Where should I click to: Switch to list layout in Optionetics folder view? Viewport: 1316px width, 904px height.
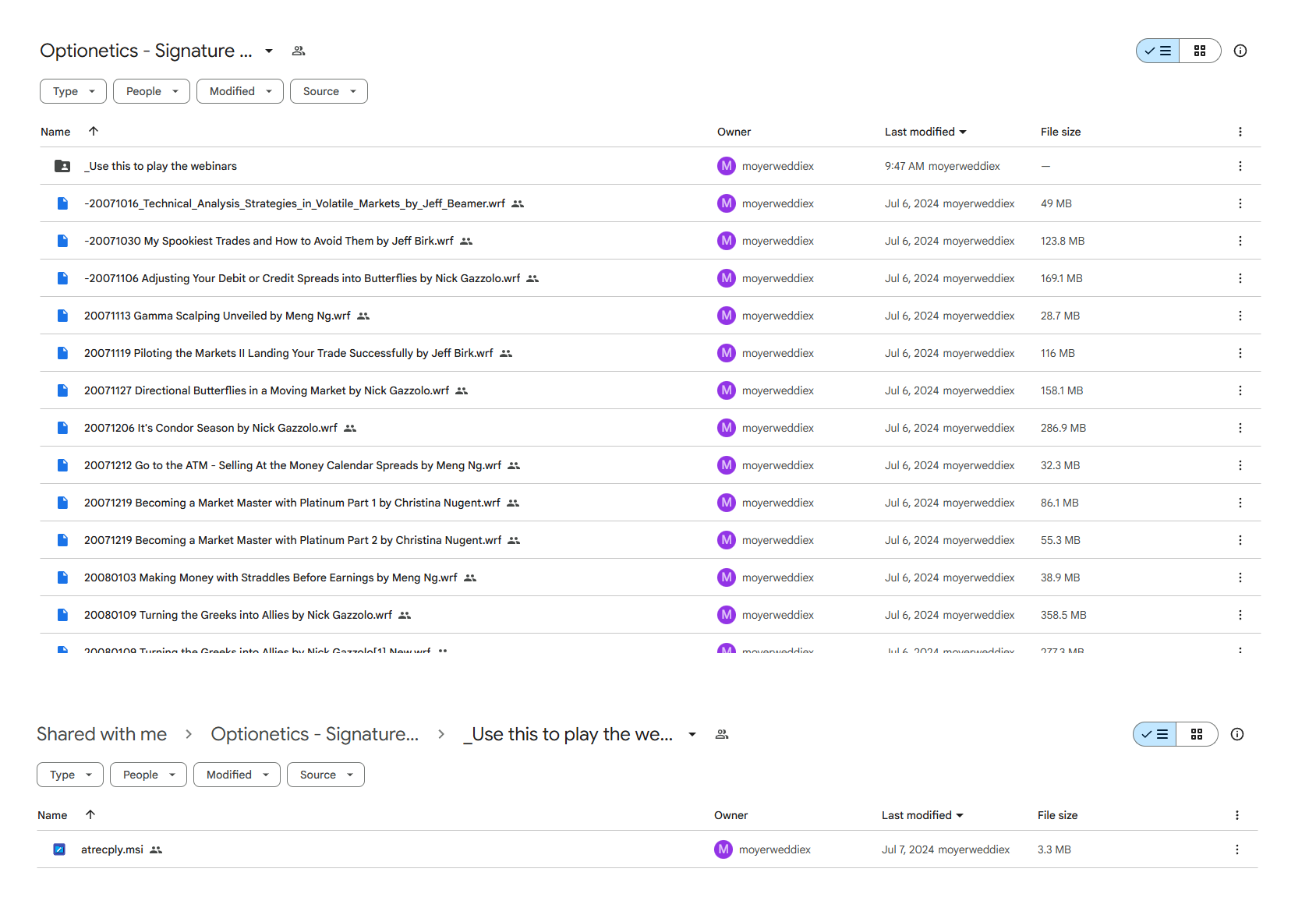pyautogui.click(x=1158, y=51)
